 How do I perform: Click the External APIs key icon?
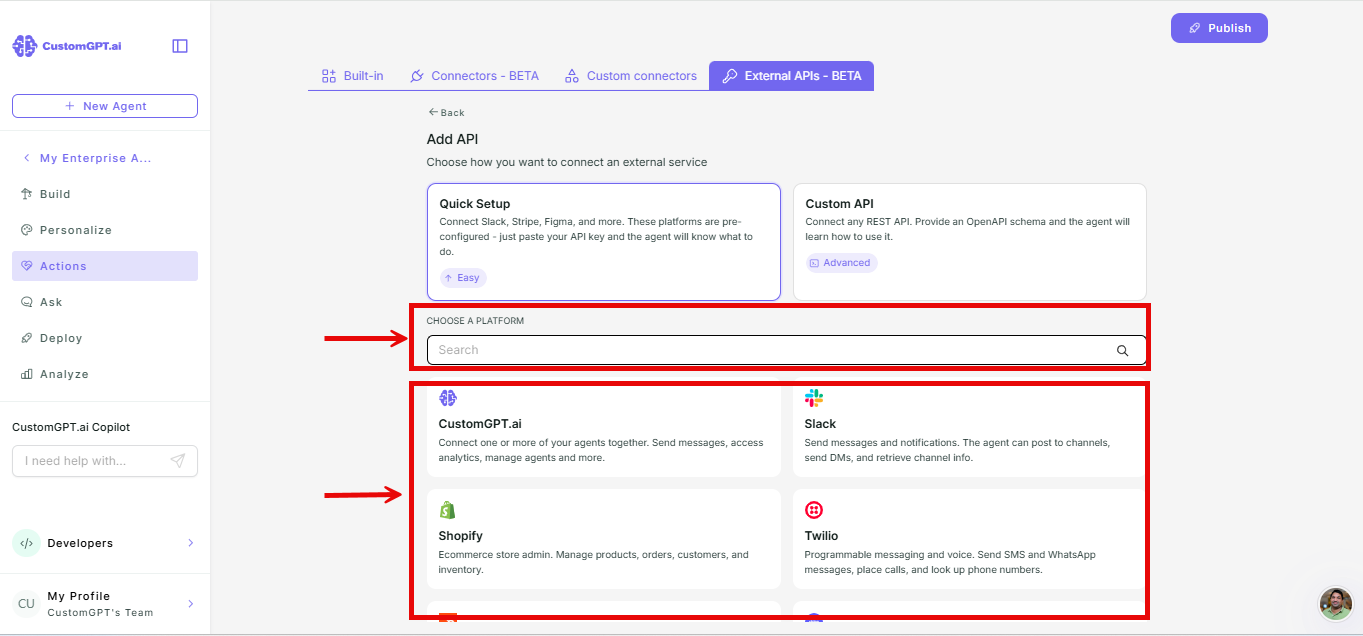click(x=730, y=76)
